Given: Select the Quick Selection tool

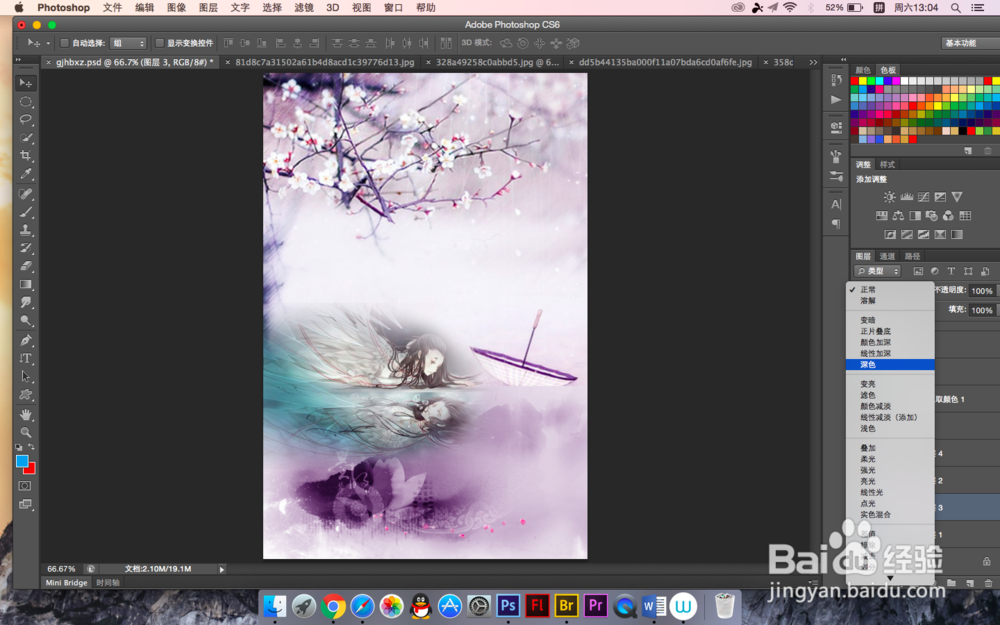Looking at the screenshot, I should pos(26,137).
